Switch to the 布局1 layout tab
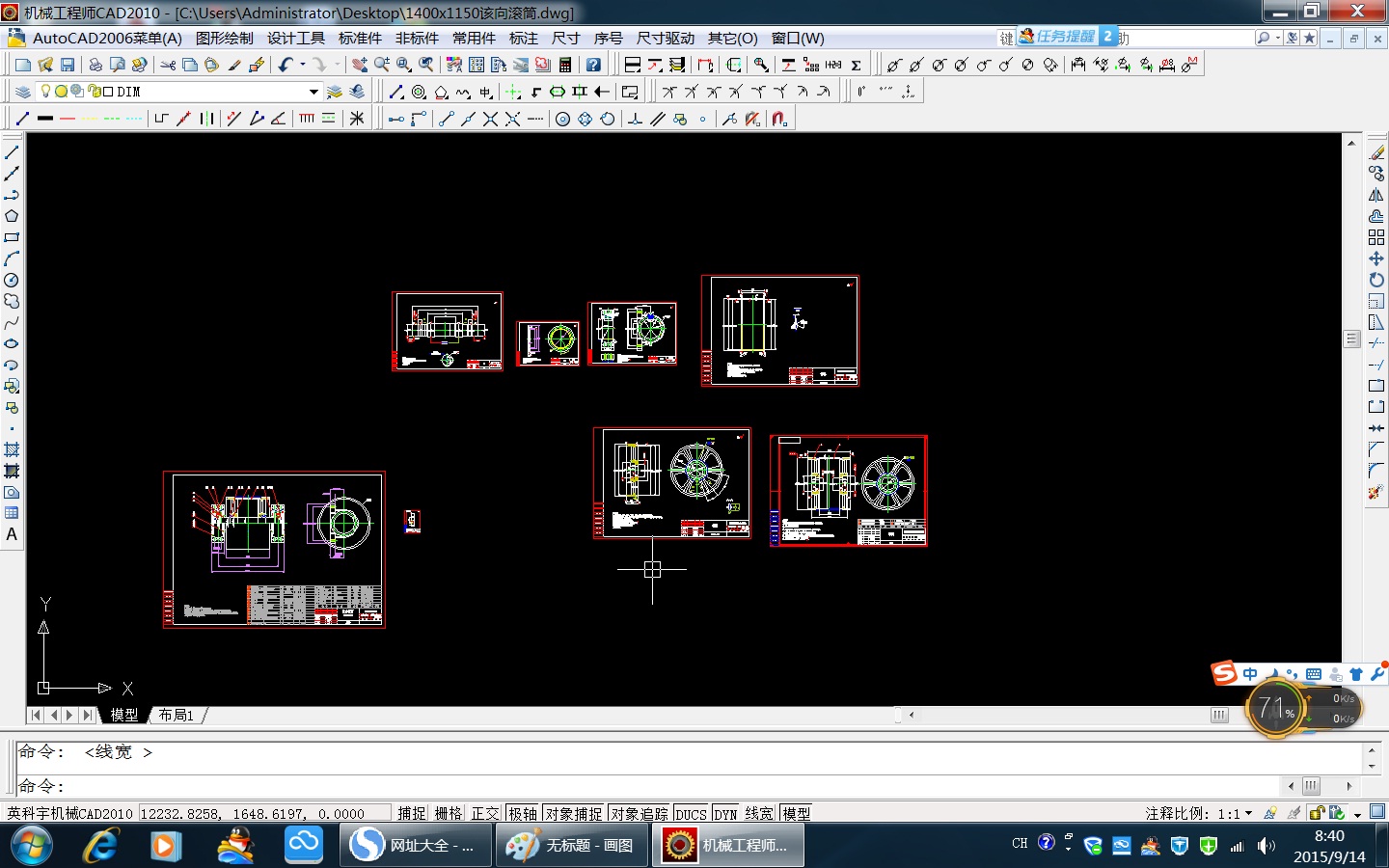The width and height of the screenshot is (1389, 868). 177,715
